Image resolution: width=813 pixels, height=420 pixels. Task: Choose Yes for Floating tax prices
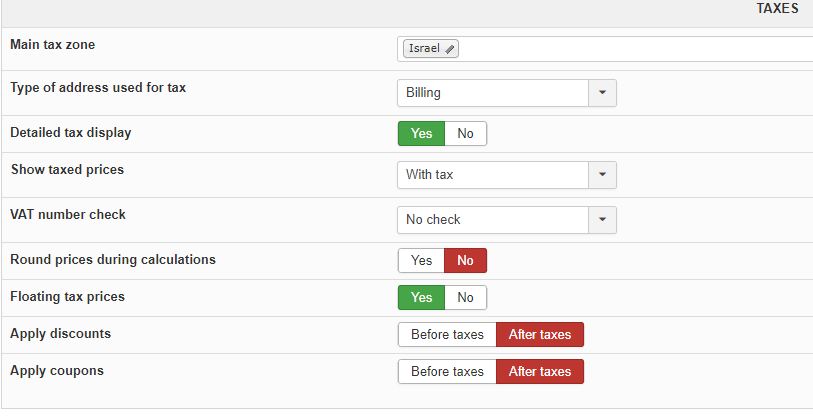pos(421,298)
